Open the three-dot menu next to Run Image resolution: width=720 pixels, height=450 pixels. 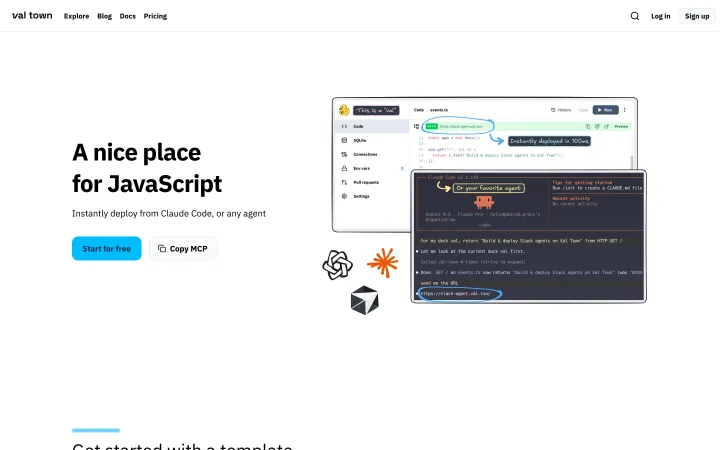(x=624, y=110)
